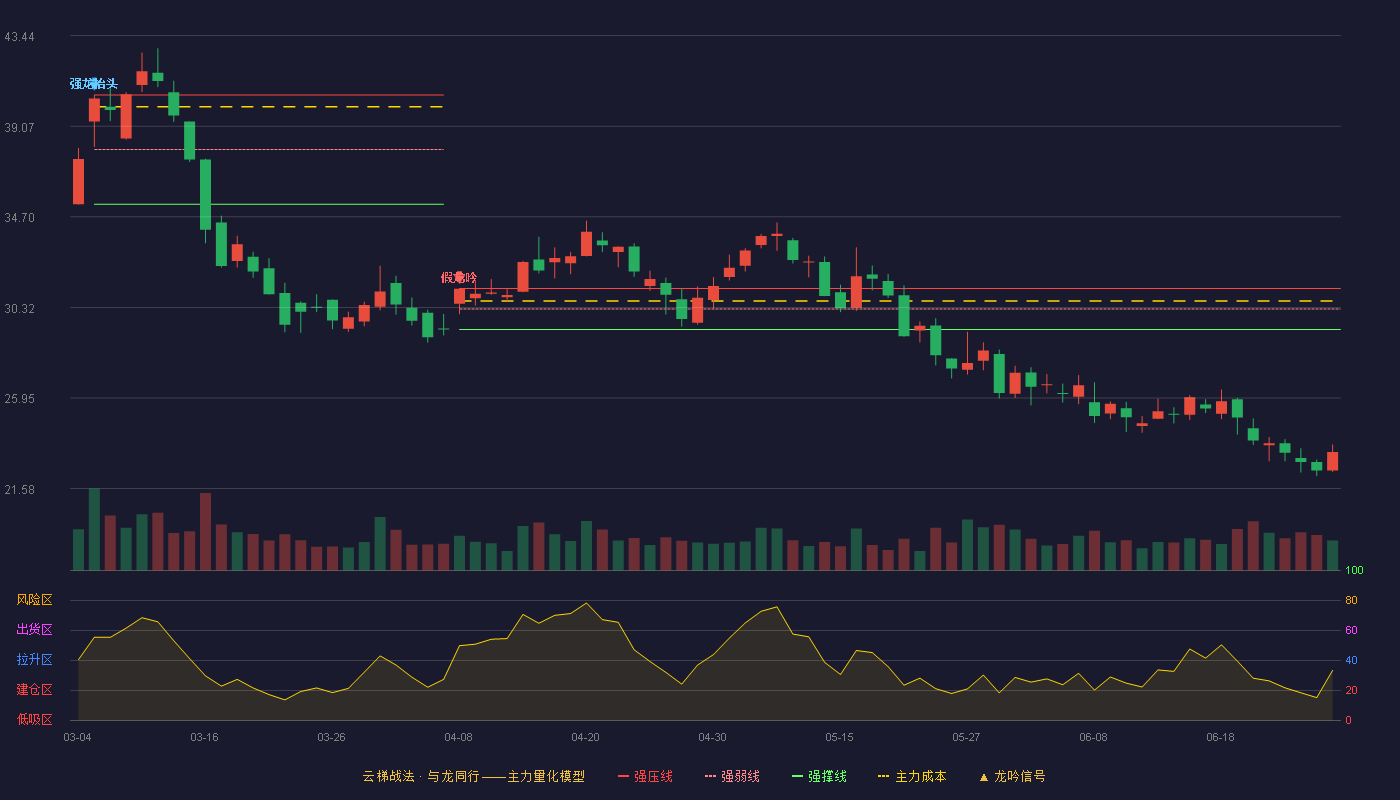Toggle the 强撑线 legend entry
This screenshot has height=800, width=1400.
[x=819, y=776]
